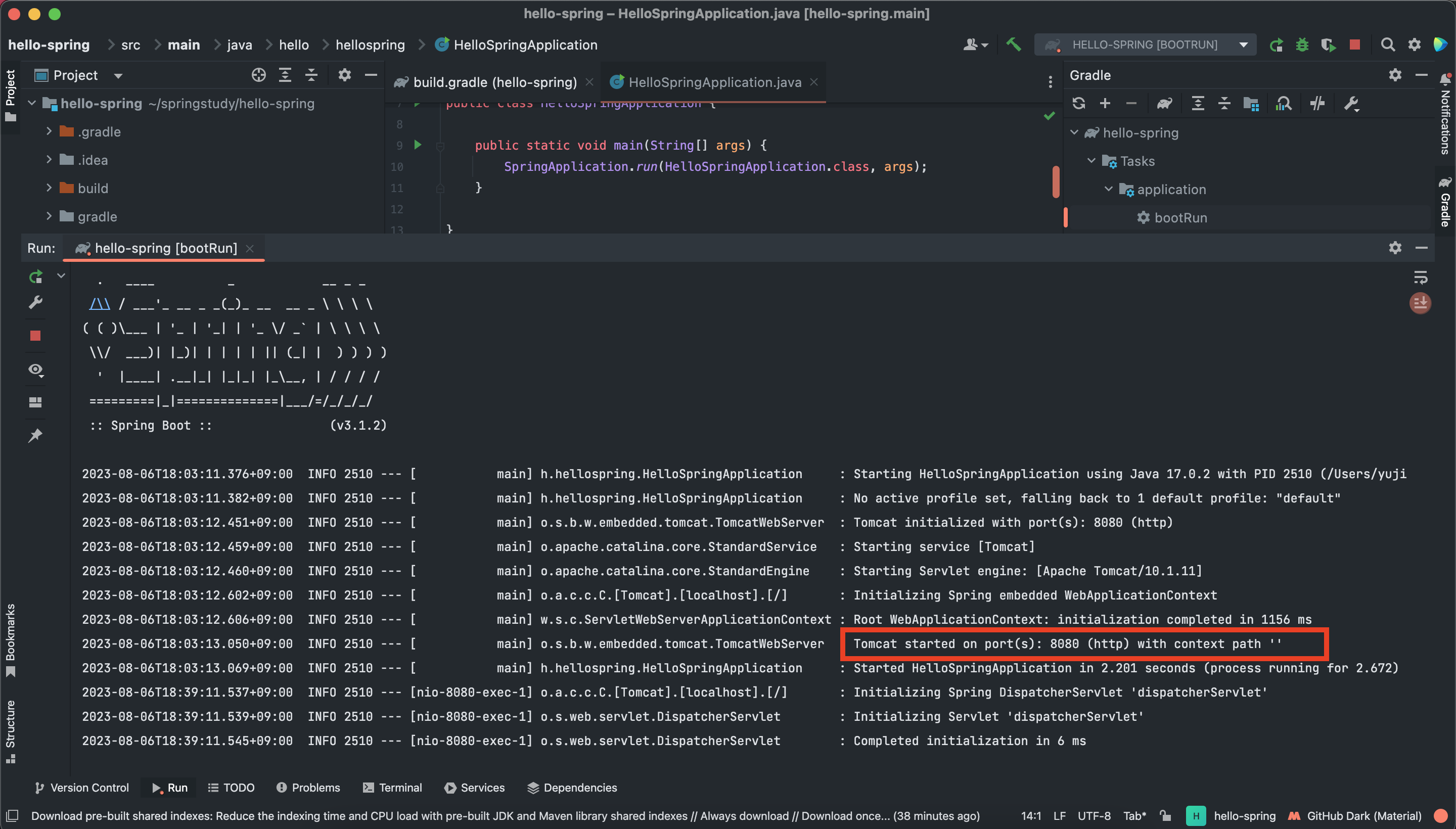The image size is (1456, 829).
Task: Expand the .gradle folder
Action: click(x=49, y=131)
